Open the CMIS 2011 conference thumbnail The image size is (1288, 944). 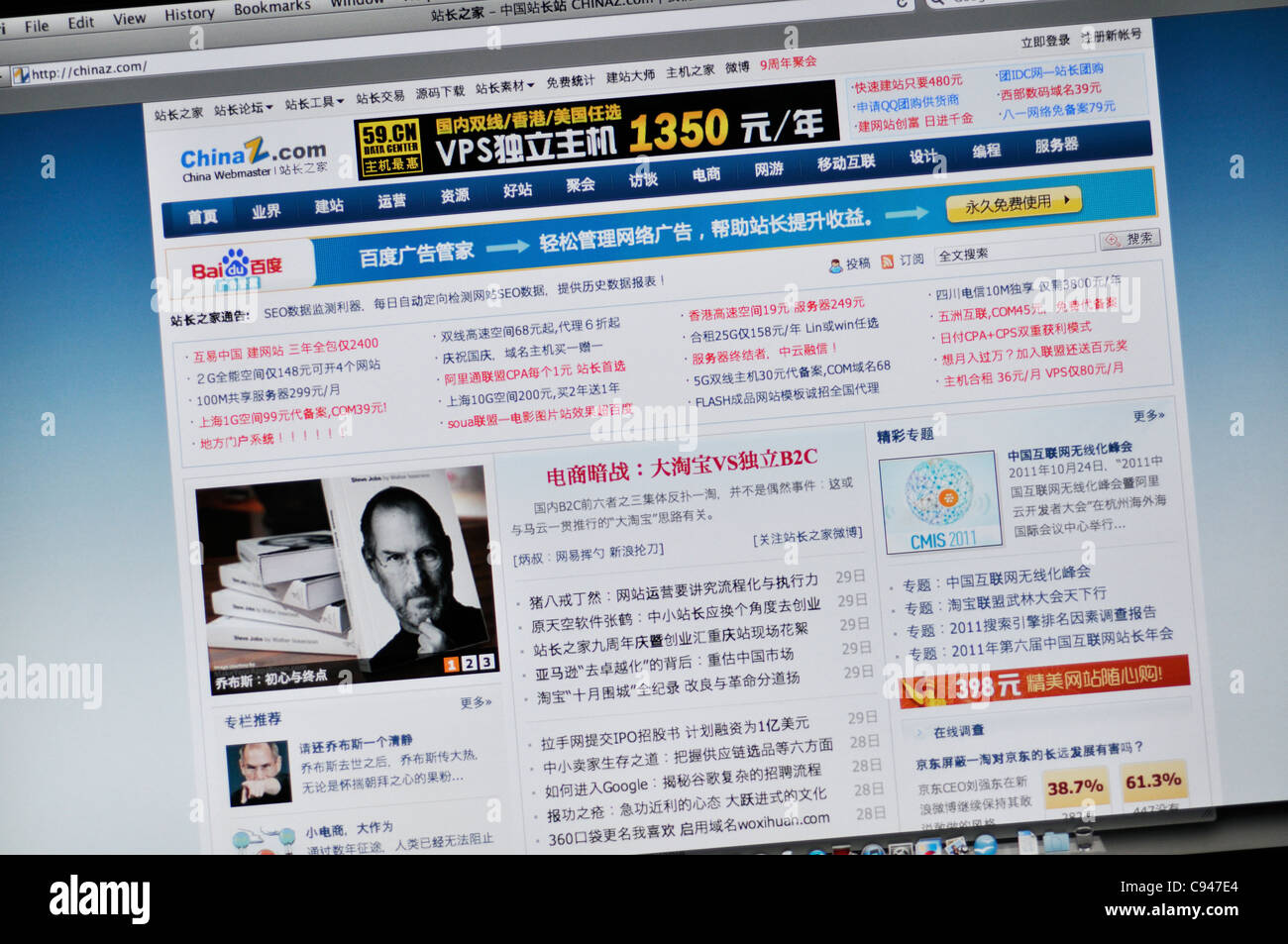940,502
